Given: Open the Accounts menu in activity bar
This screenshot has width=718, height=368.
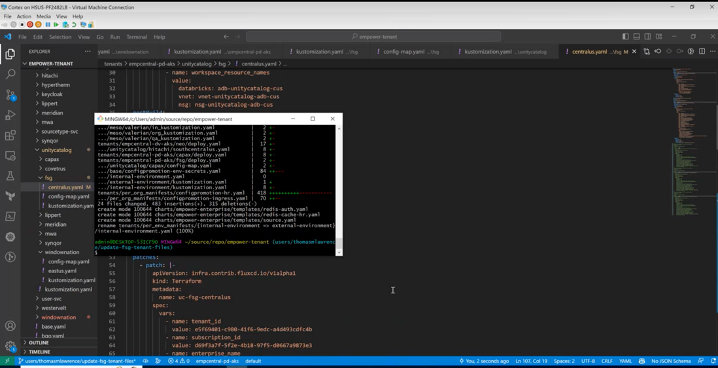Looking at the screenshot, I should (x=10, y=326).
